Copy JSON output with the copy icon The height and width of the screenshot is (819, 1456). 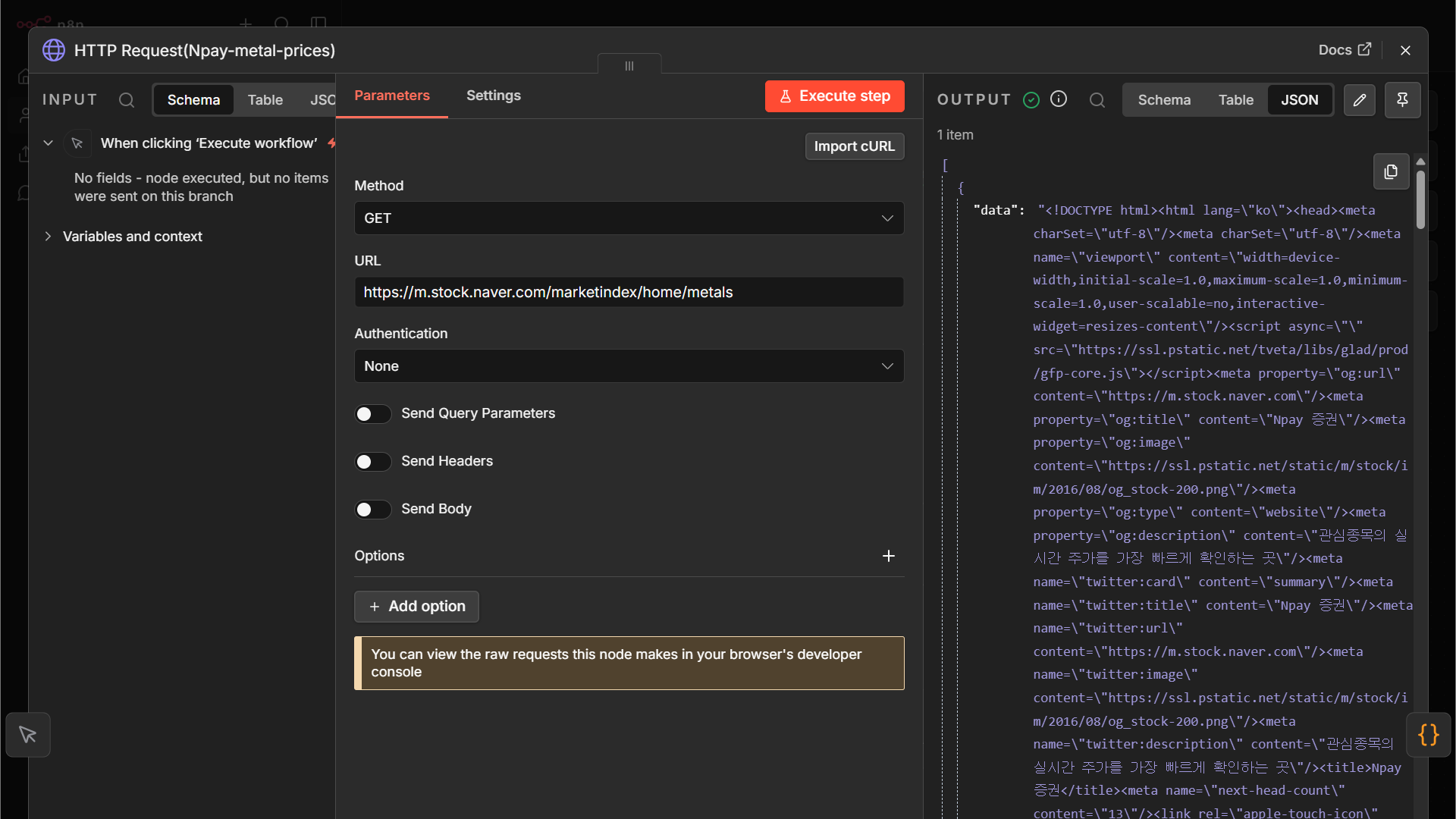pyautogui.click(x=1391, y=172)
